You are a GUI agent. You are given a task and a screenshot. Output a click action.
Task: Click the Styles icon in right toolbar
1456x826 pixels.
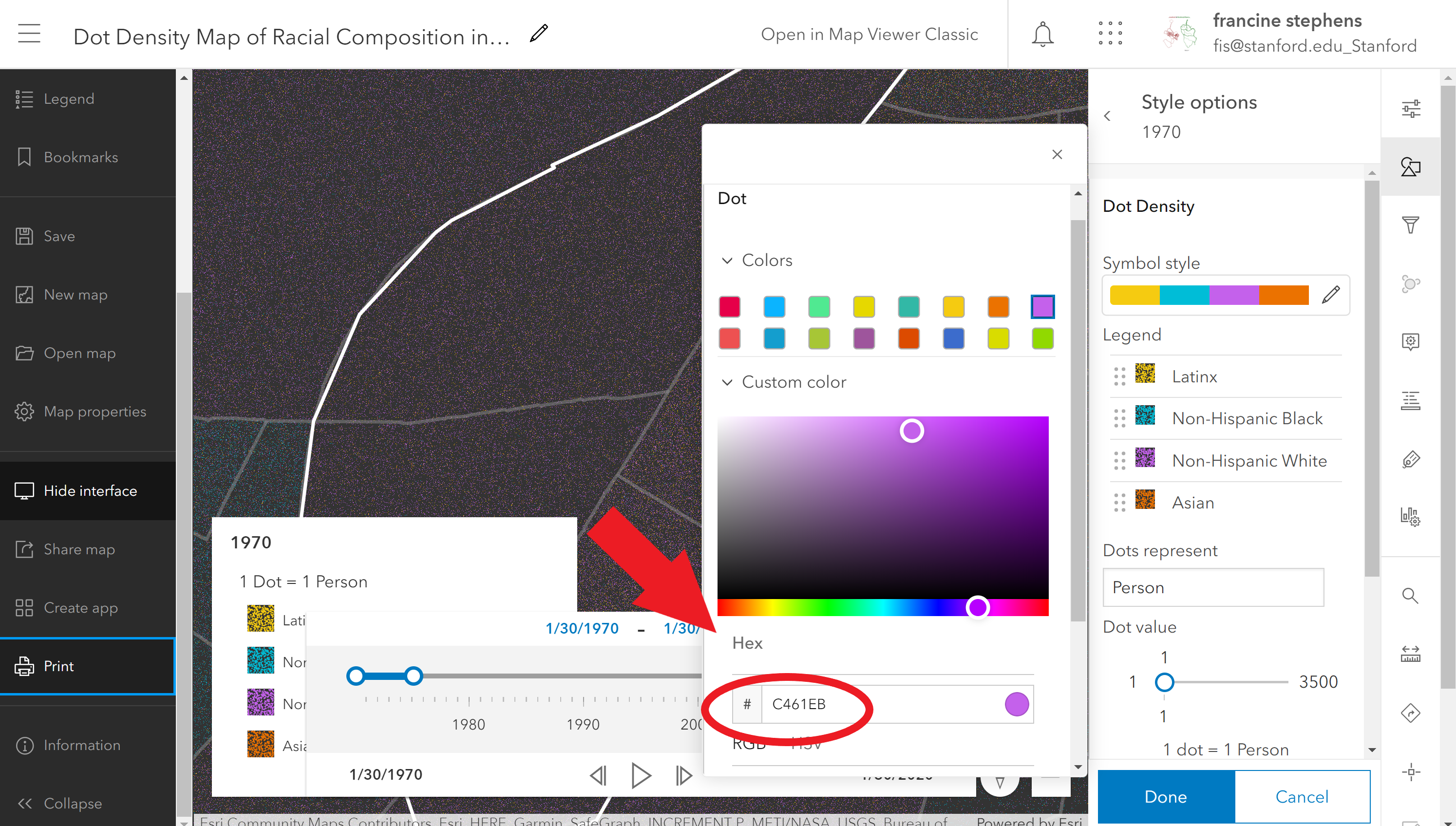pos(1410,167)
